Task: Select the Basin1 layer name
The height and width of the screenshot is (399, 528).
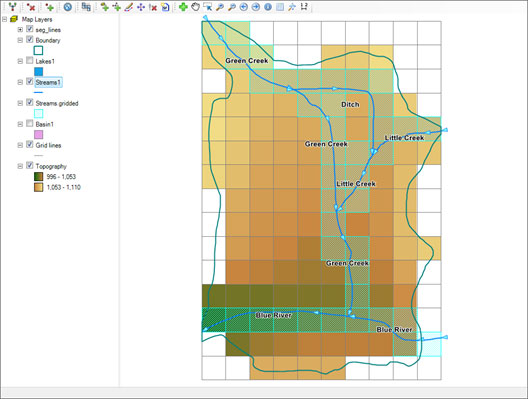Action: [x=44, y=124]
